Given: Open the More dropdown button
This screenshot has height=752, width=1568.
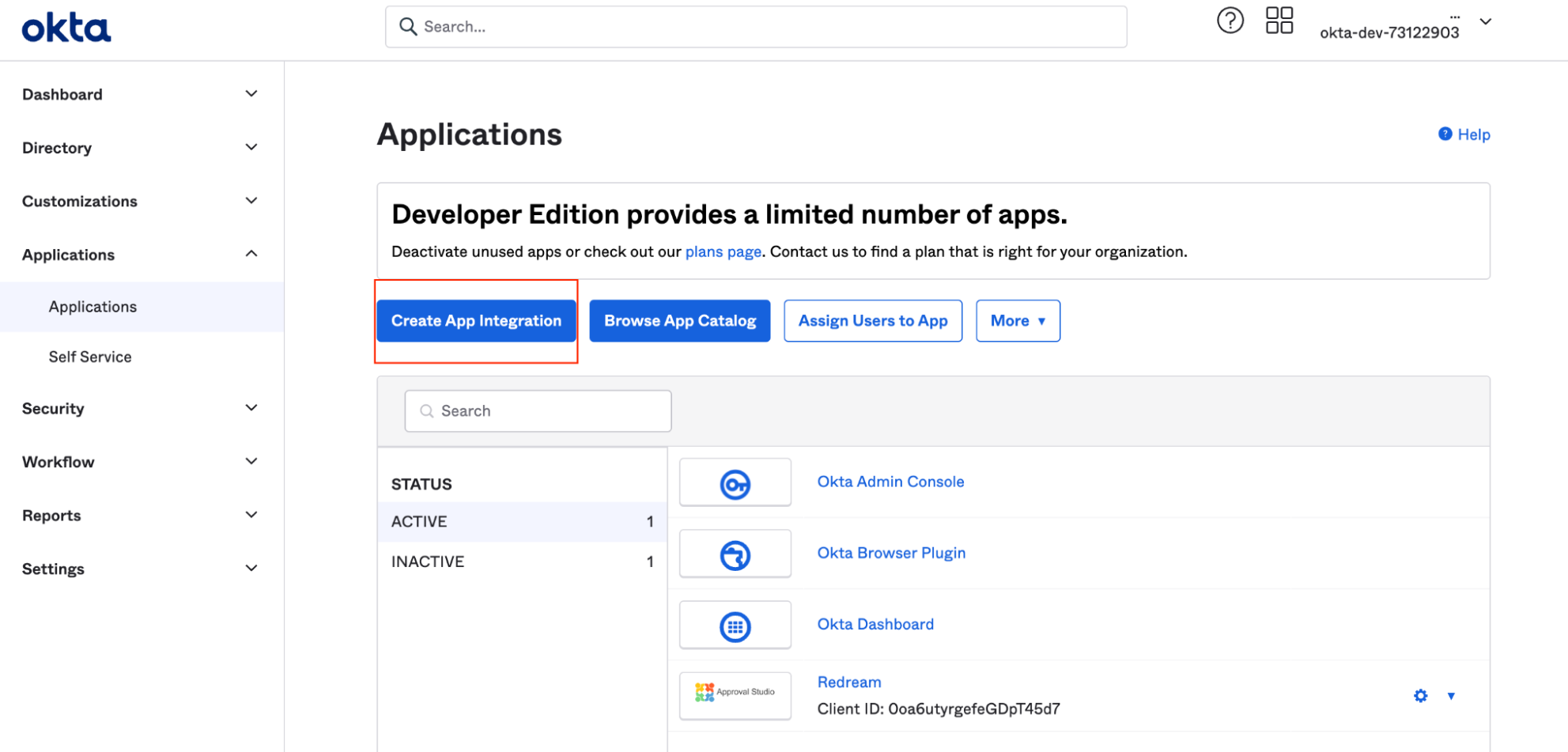Looking at the screenshot, I should click(1018, 321).
